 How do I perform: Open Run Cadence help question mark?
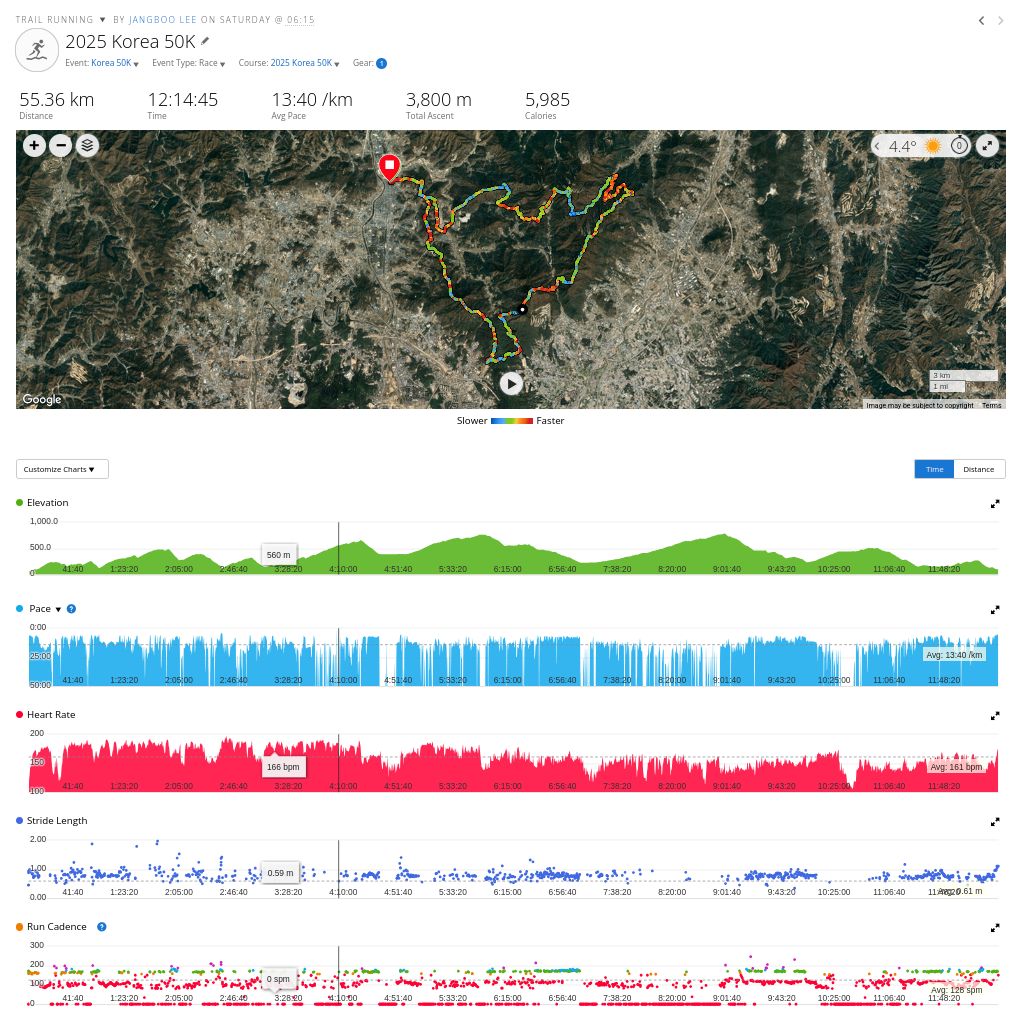point(102,927)
